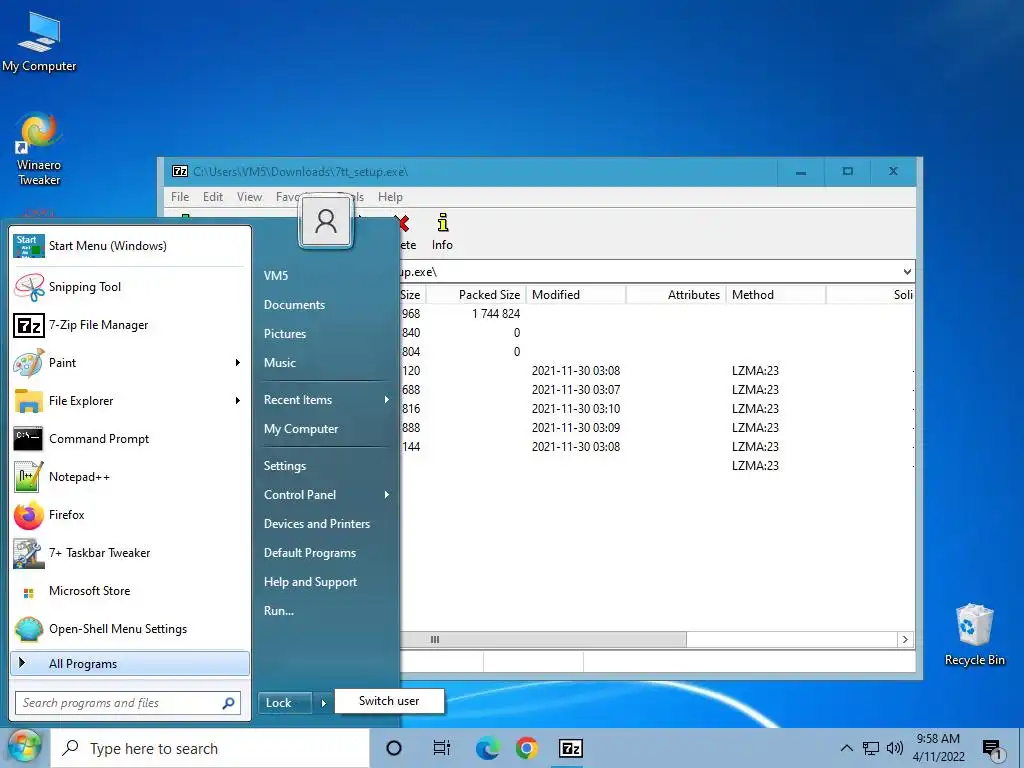Launch Microsoft Edge from taskbar
Screen dimensions: 1024x768
click(x=487, y=748)
